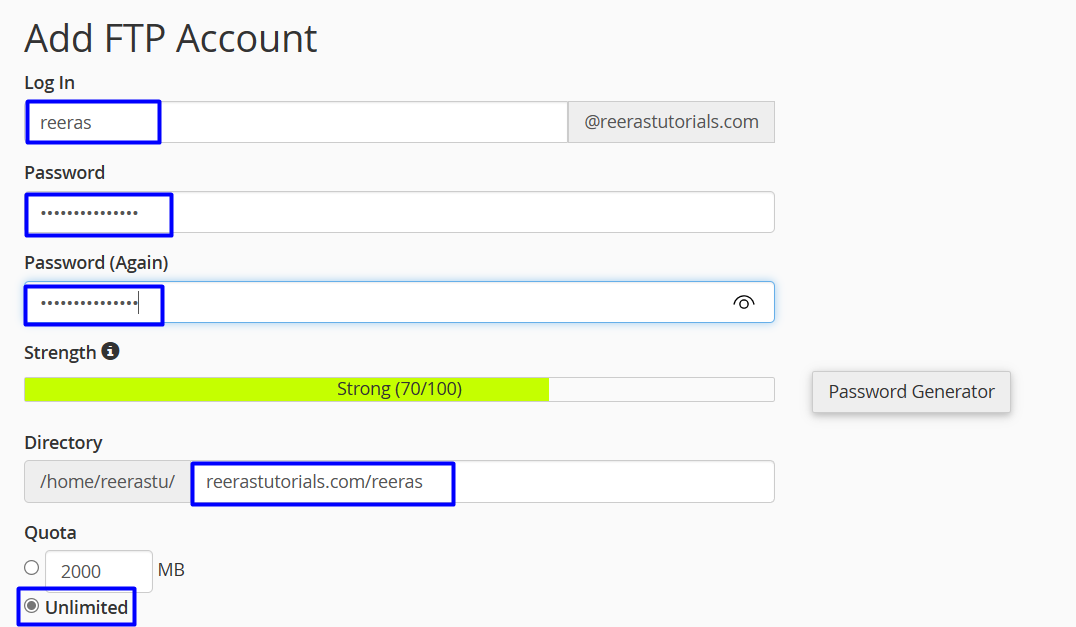Click the Add FTP Account heading
1076x627 pixels.
170,38
